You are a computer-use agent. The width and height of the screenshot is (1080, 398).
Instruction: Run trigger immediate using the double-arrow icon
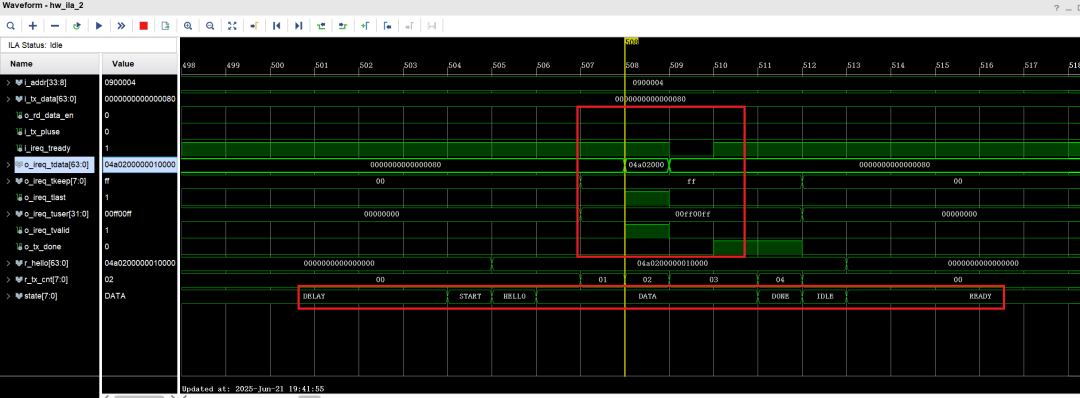(x=121, y=25)
